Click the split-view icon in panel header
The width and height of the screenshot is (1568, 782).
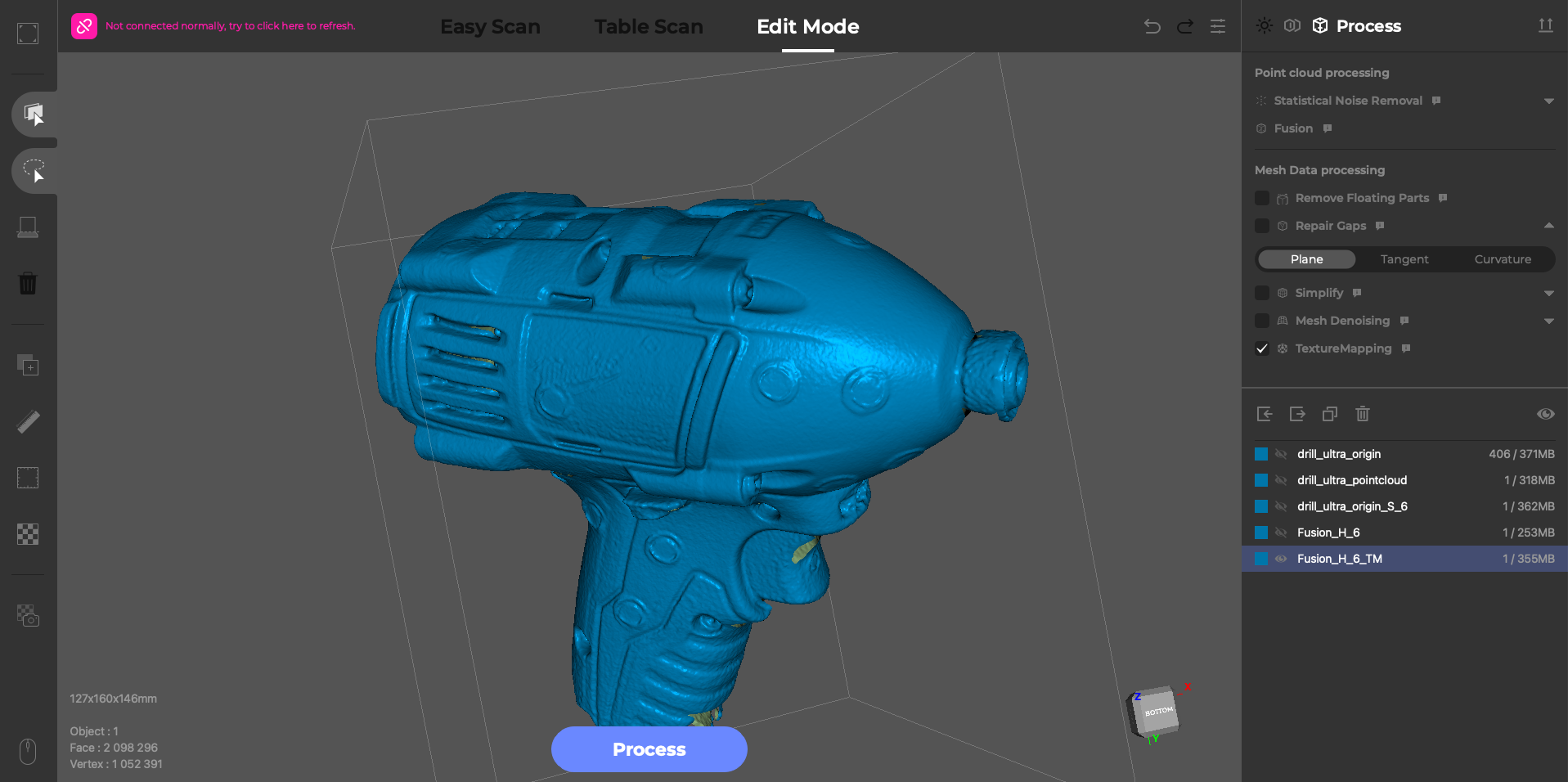[1292, 25]
